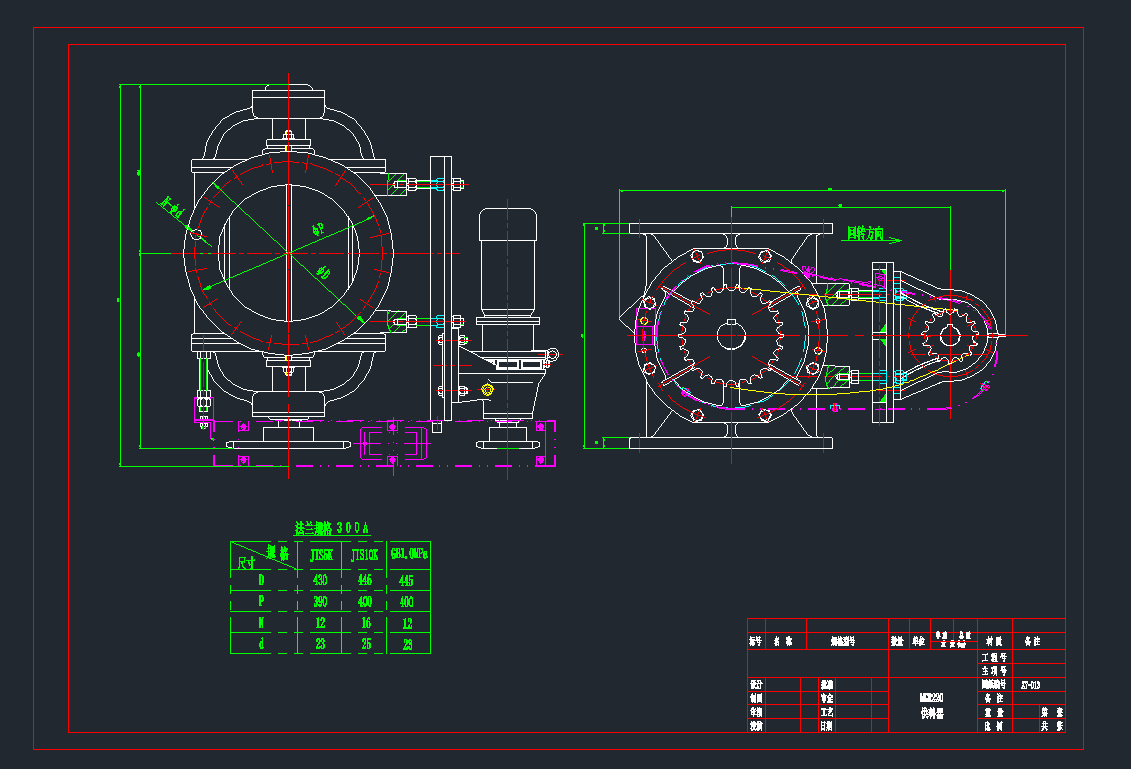
Task: Select the JIS10K column header
Action: point(365,554)
